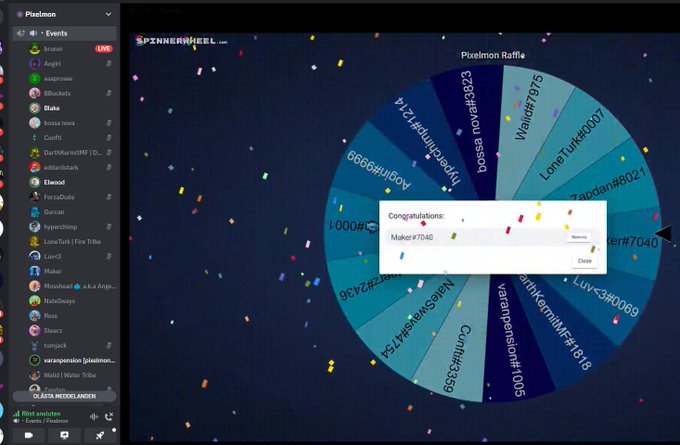Select user name LoneTurk | Fire Tribe
The image size is (680, 445).
point(72,242)
